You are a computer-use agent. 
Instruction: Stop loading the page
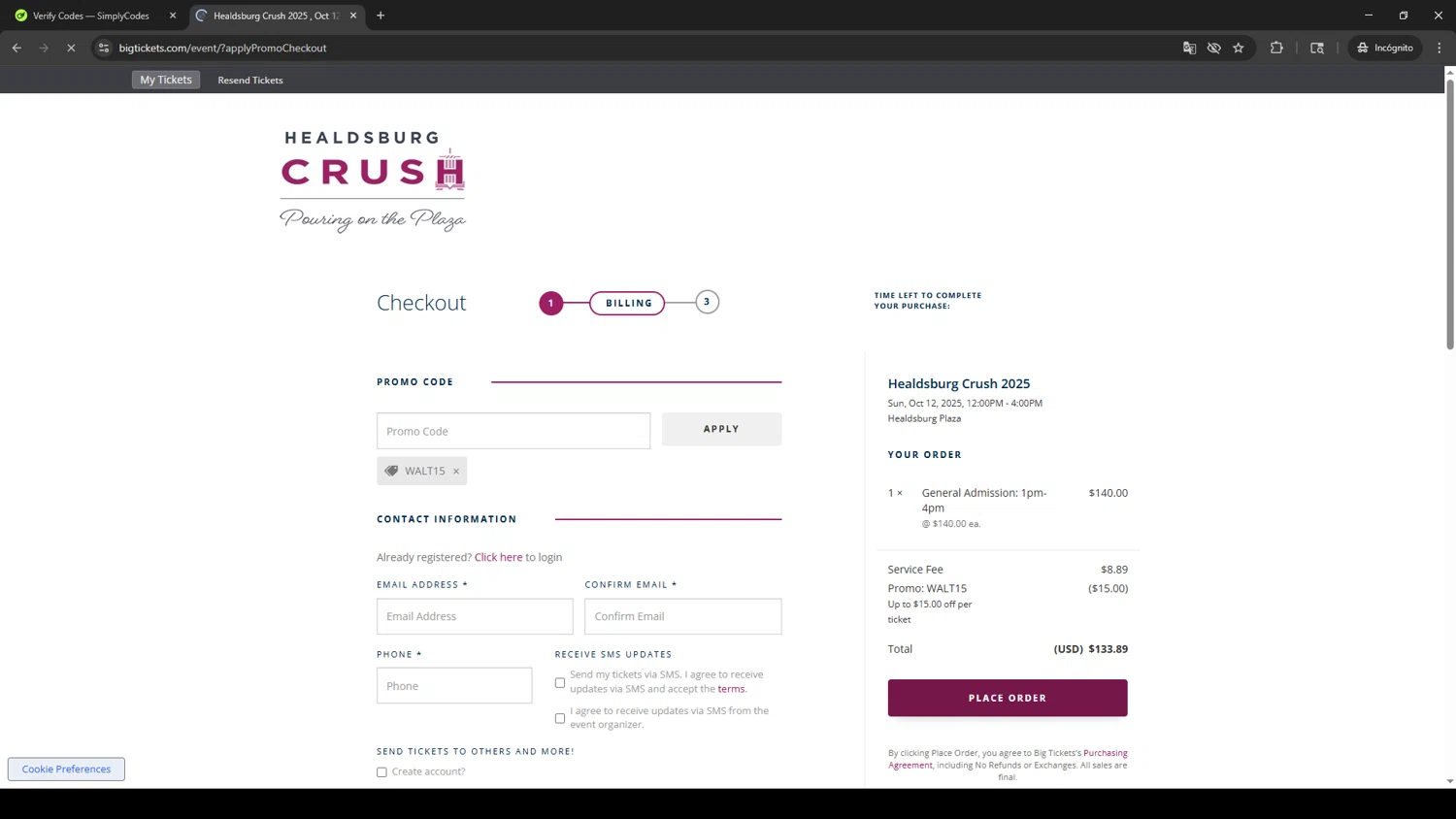(x=71, y=48)
